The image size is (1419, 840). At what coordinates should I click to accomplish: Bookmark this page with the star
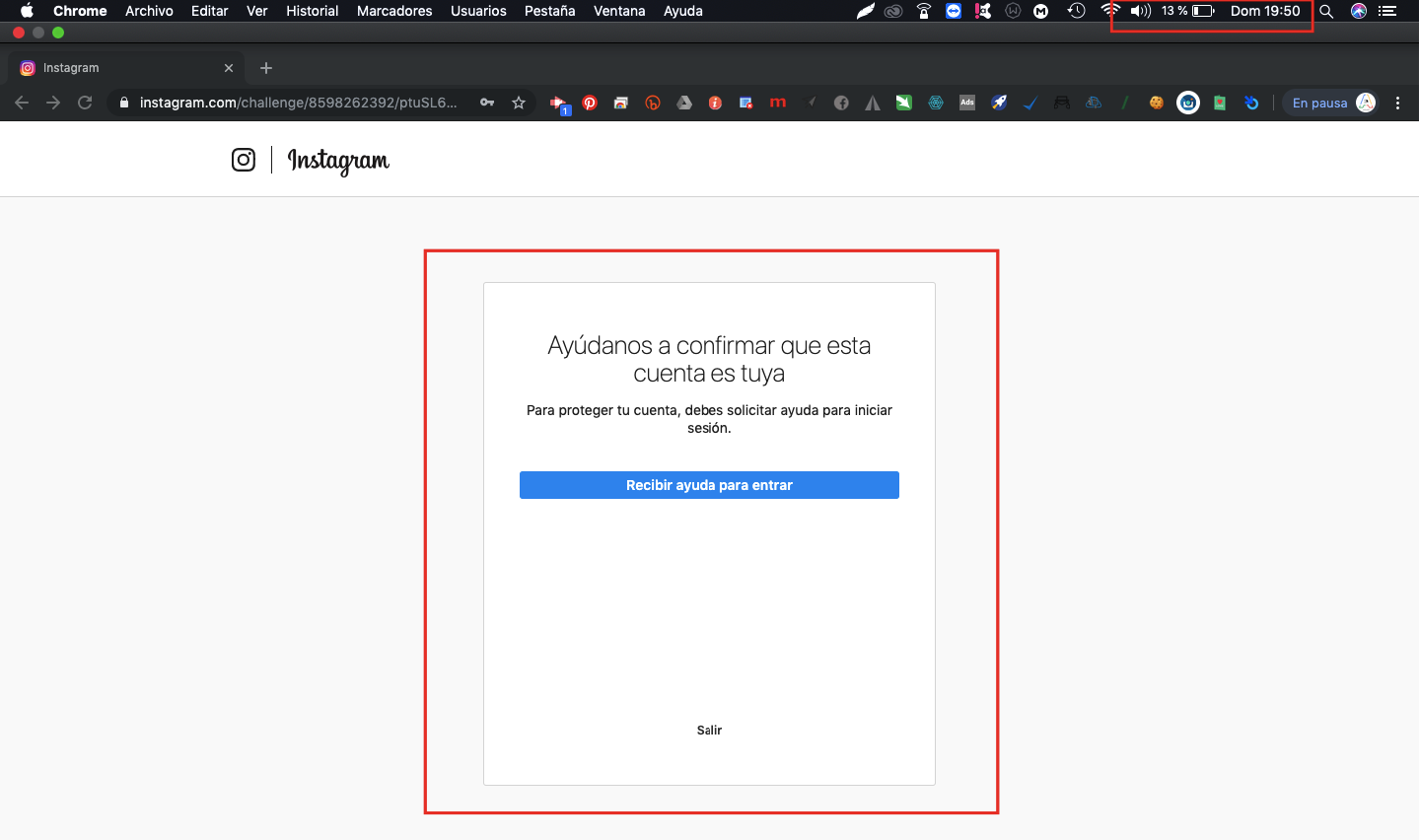click(519, 103)
